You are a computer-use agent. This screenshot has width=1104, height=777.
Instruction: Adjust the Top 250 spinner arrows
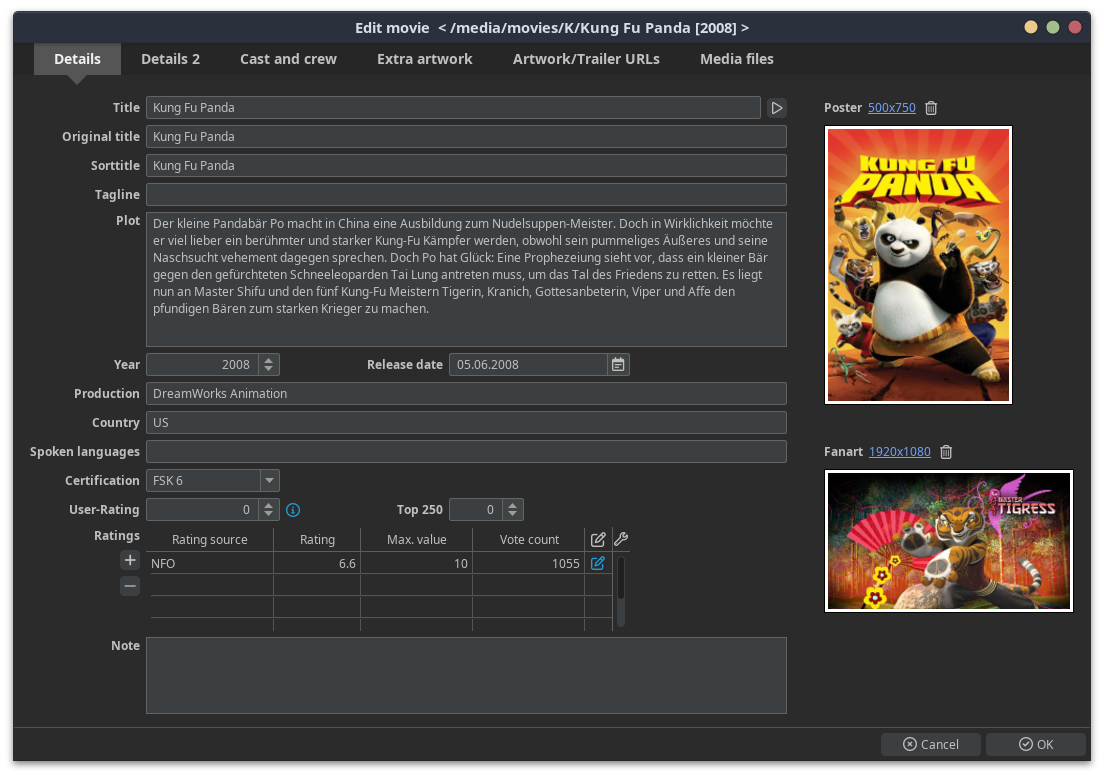coord(512,510)
